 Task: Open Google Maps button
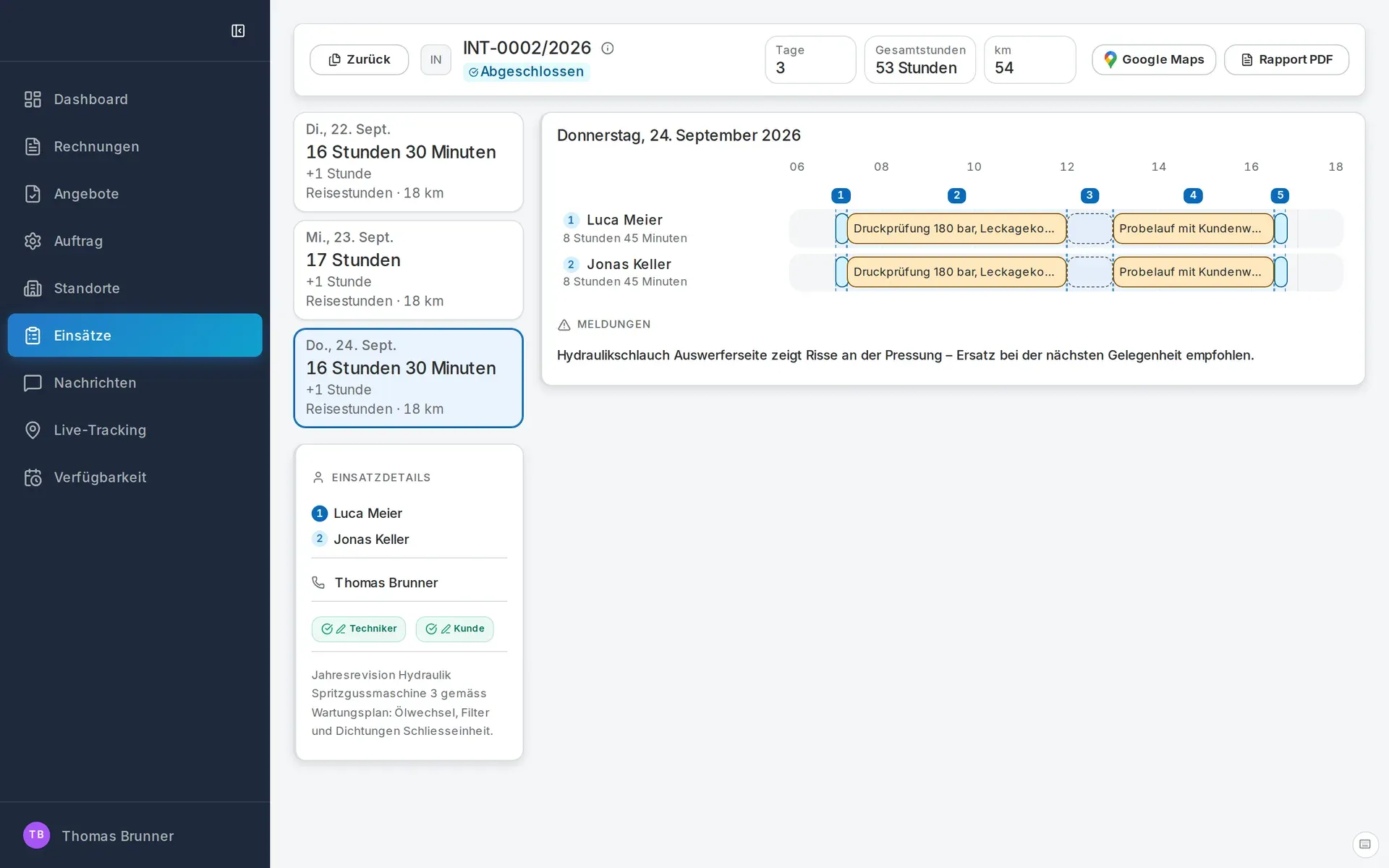pos(1153,59)
